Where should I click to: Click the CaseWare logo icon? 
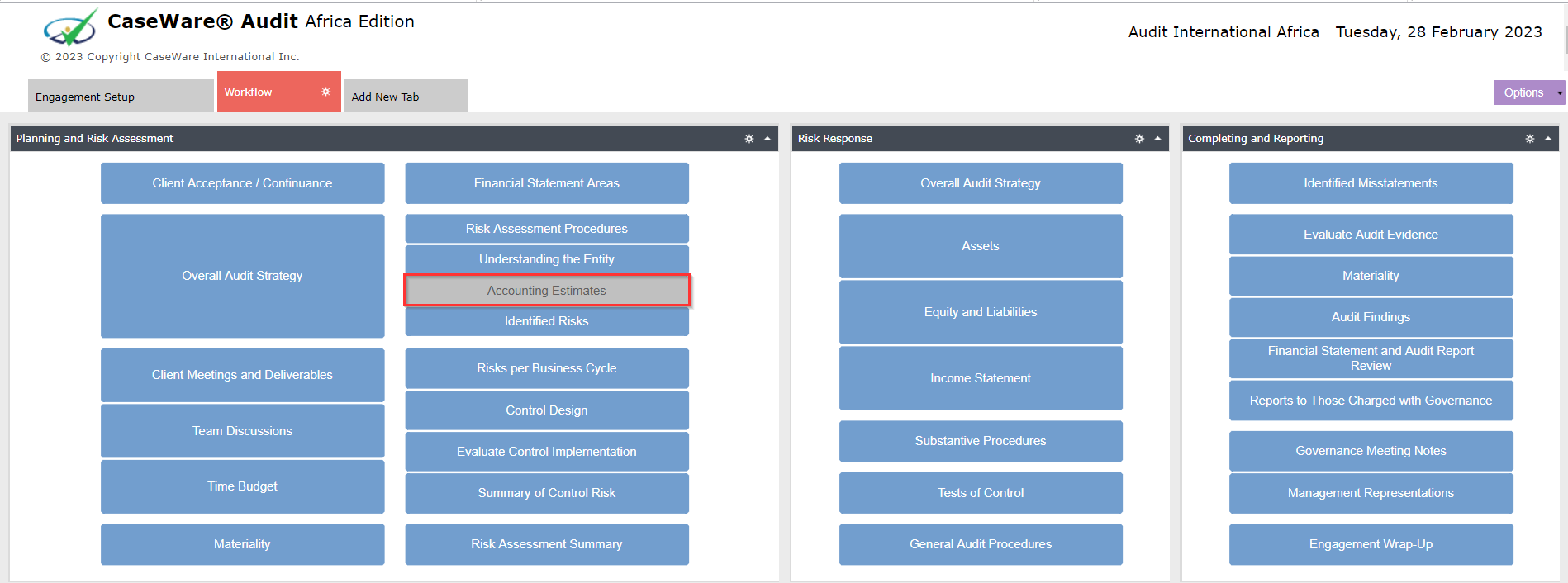(x=70, y=27)
